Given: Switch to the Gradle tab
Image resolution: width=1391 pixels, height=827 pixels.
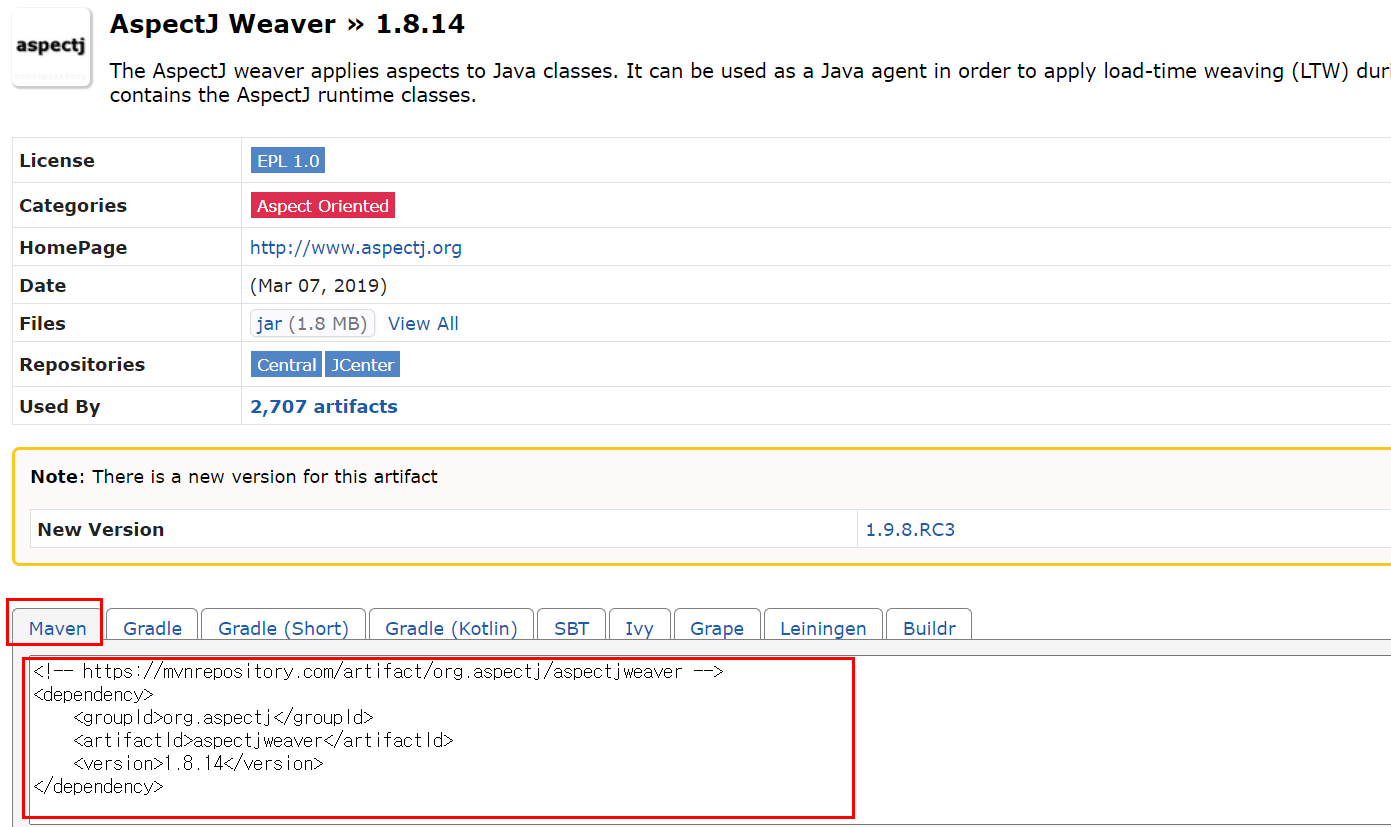Looking at the screenshot, I should coord(152,628).
